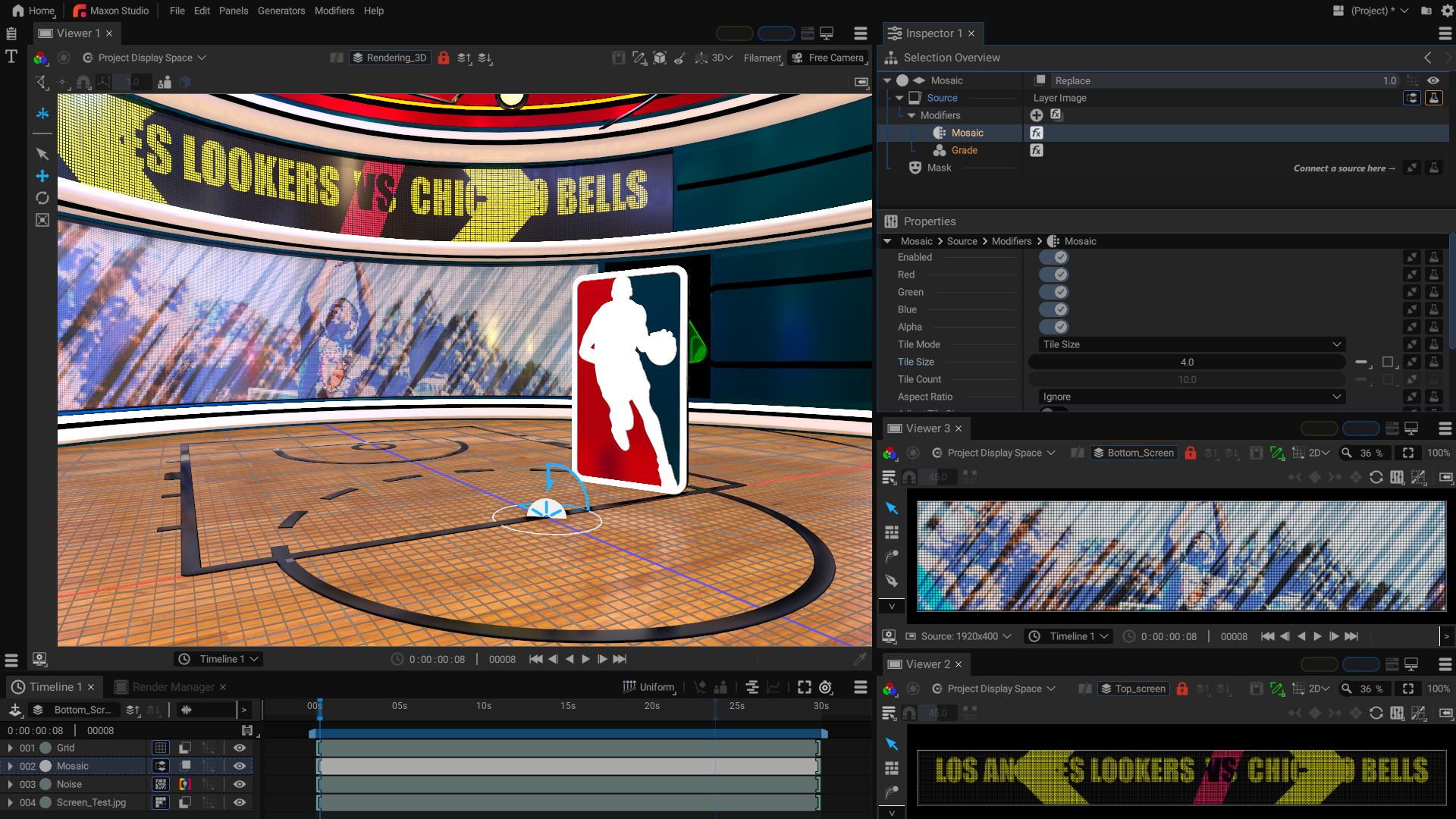Open the Generators menu
The width and height of the screenshot is (1456, 819).
[281, 11]
